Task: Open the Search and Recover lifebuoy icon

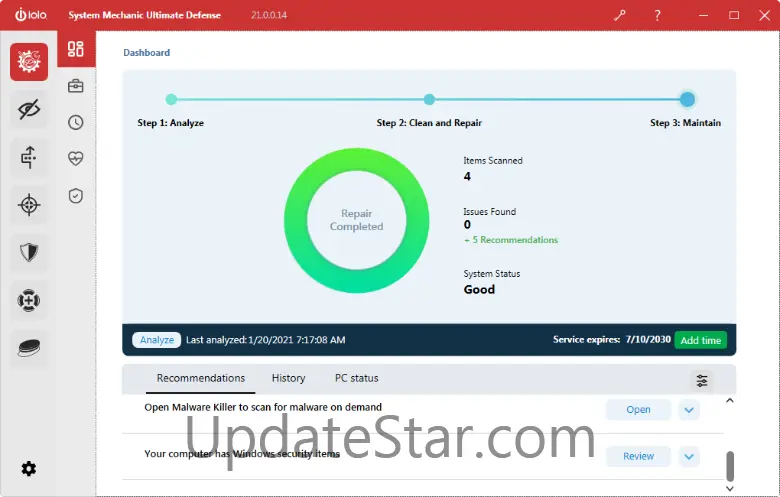Action: pos(29,300)
